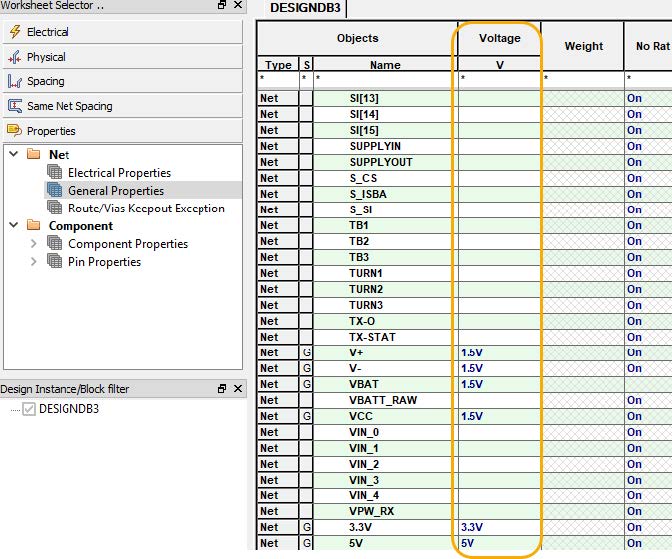Click the Component Properties worksheet icon
The height and width of the screenshot is (559, 672).
[54, 243]
